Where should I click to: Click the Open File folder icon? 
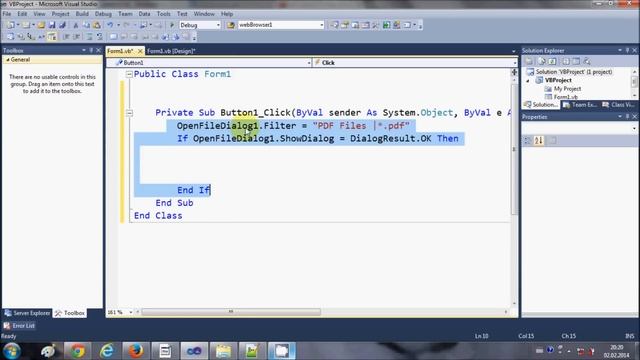pyautogui.click(x=41, y=25)
